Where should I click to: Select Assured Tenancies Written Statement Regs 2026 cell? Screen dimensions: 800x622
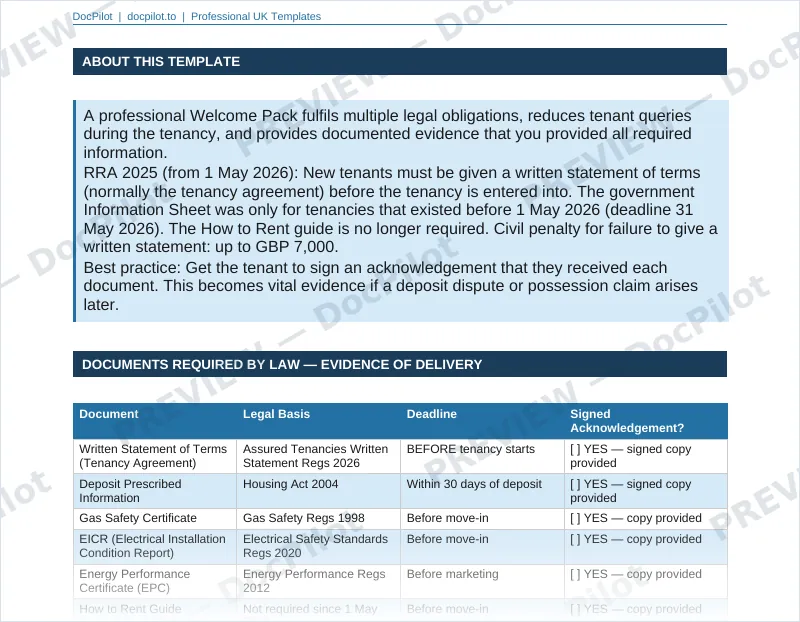pyautogui.click(x=318, y=456)
